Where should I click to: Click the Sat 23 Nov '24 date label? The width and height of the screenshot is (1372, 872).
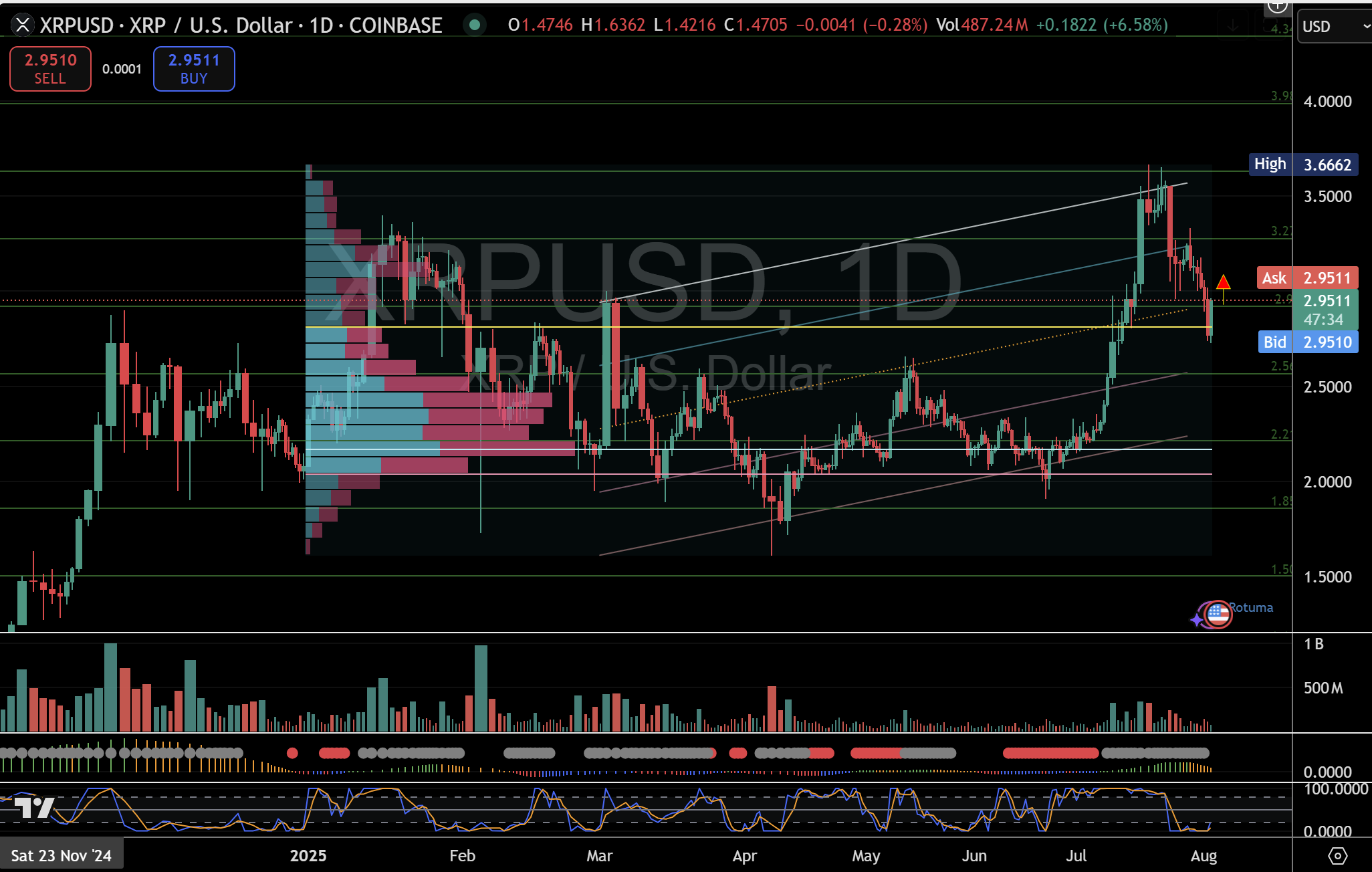click(x=61, y=855)
